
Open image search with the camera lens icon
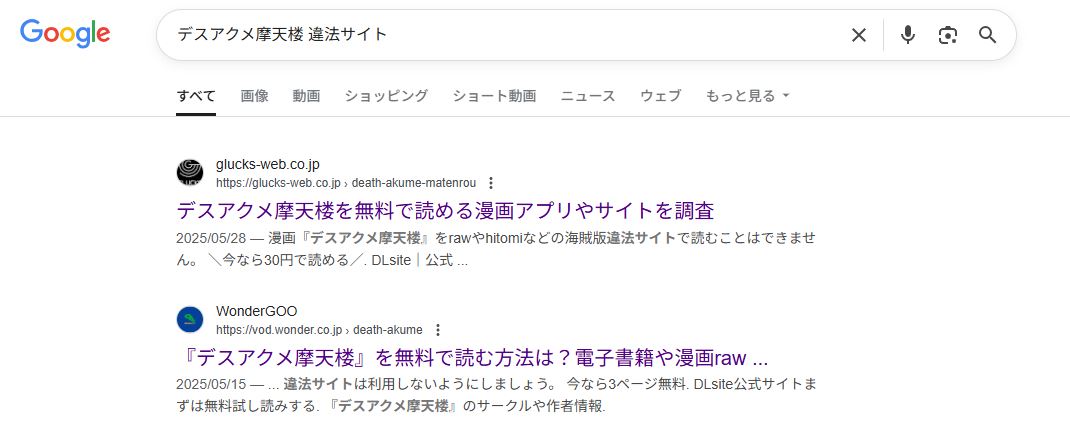(947, 35)
